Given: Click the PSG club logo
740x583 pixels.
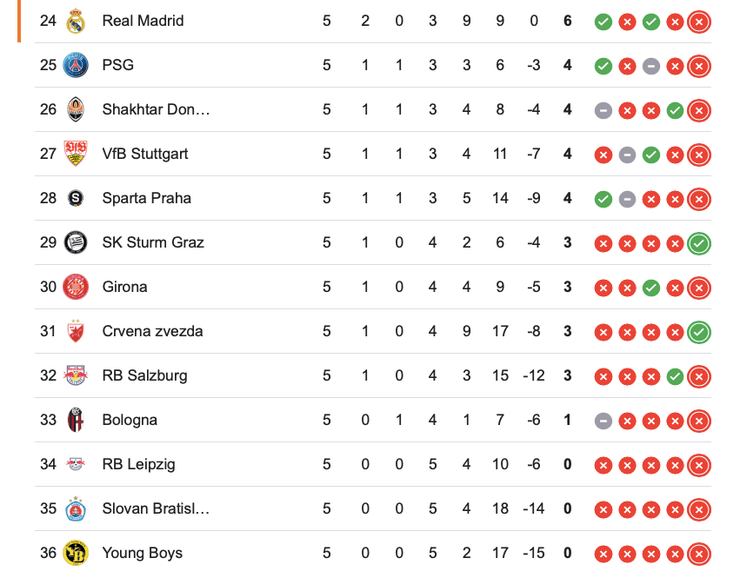Looking at the screenshot, I should pos(76,65).
